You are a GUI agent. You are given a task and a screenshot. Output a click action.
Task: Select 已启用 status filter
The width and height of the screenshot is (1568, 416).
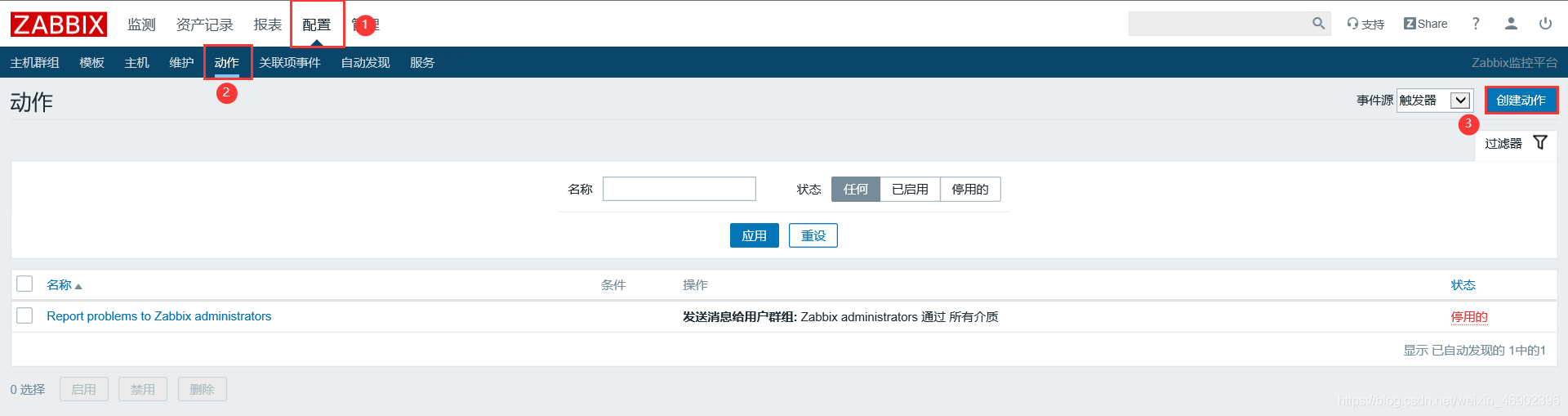910,189
